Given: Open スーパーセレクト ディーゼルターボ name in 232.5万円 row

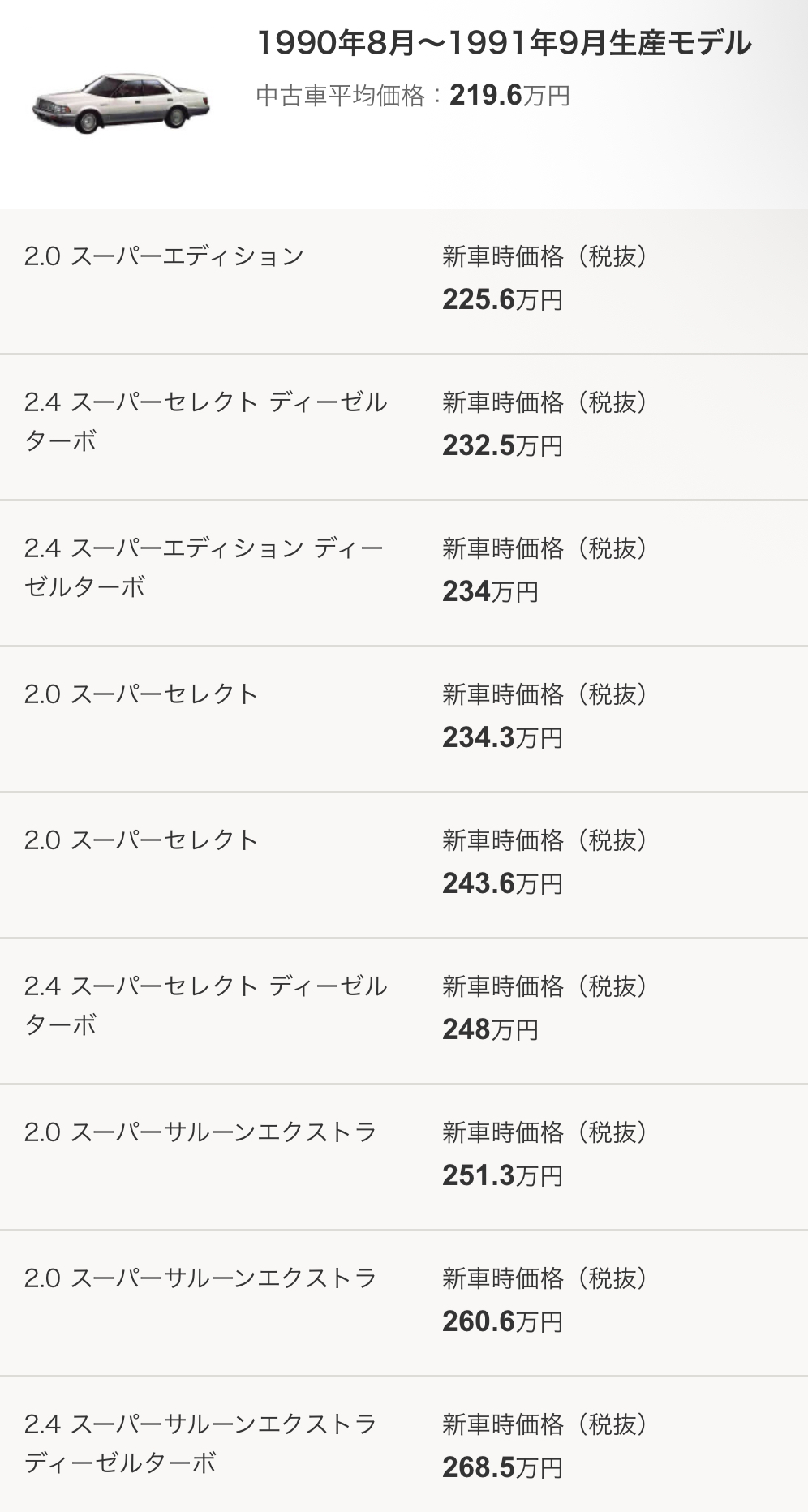Looking at the screenshot, I should click(x=206, y=421).
